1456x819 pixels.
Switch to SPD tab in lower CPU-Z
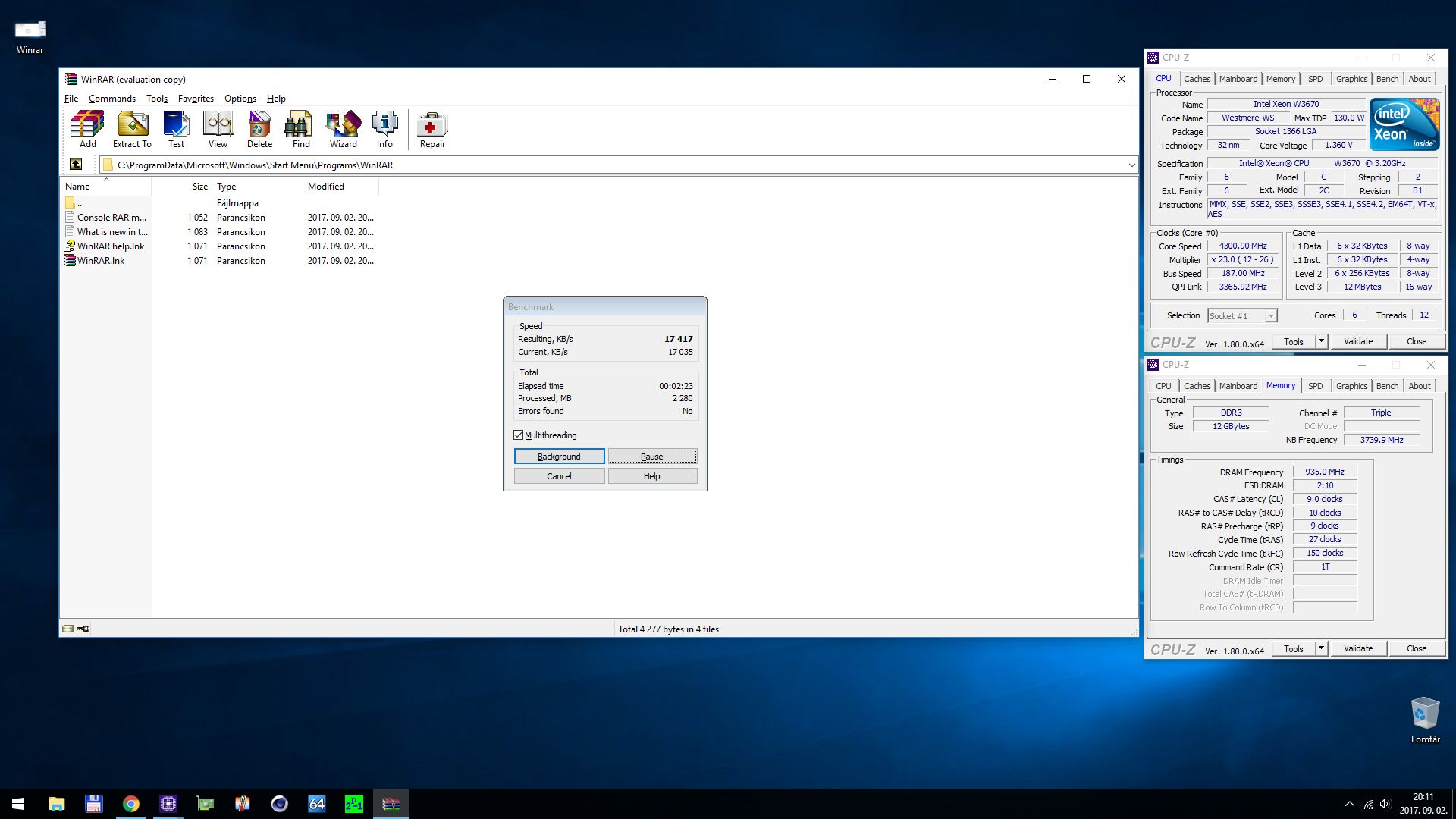click(1316, 386)
